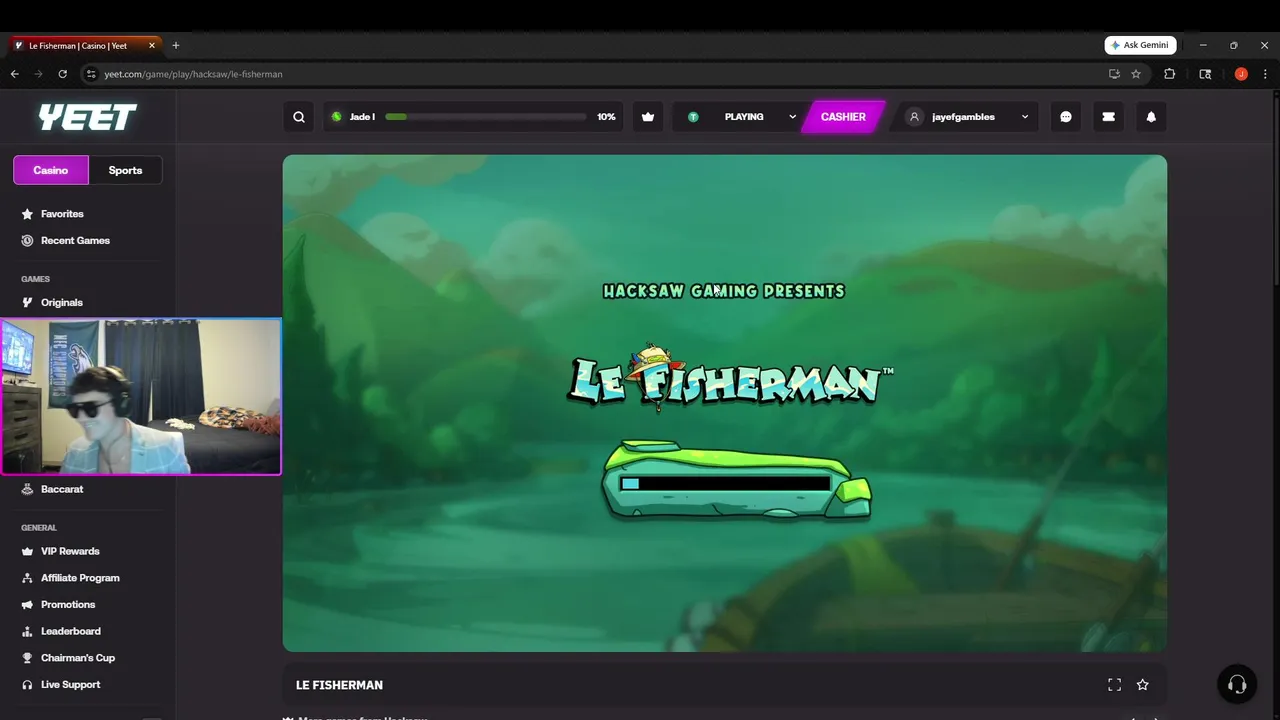Open Chairman's Cup page
Image resolution: width=1280 pixels, height=720 pixels.
(x=78, y=658)
